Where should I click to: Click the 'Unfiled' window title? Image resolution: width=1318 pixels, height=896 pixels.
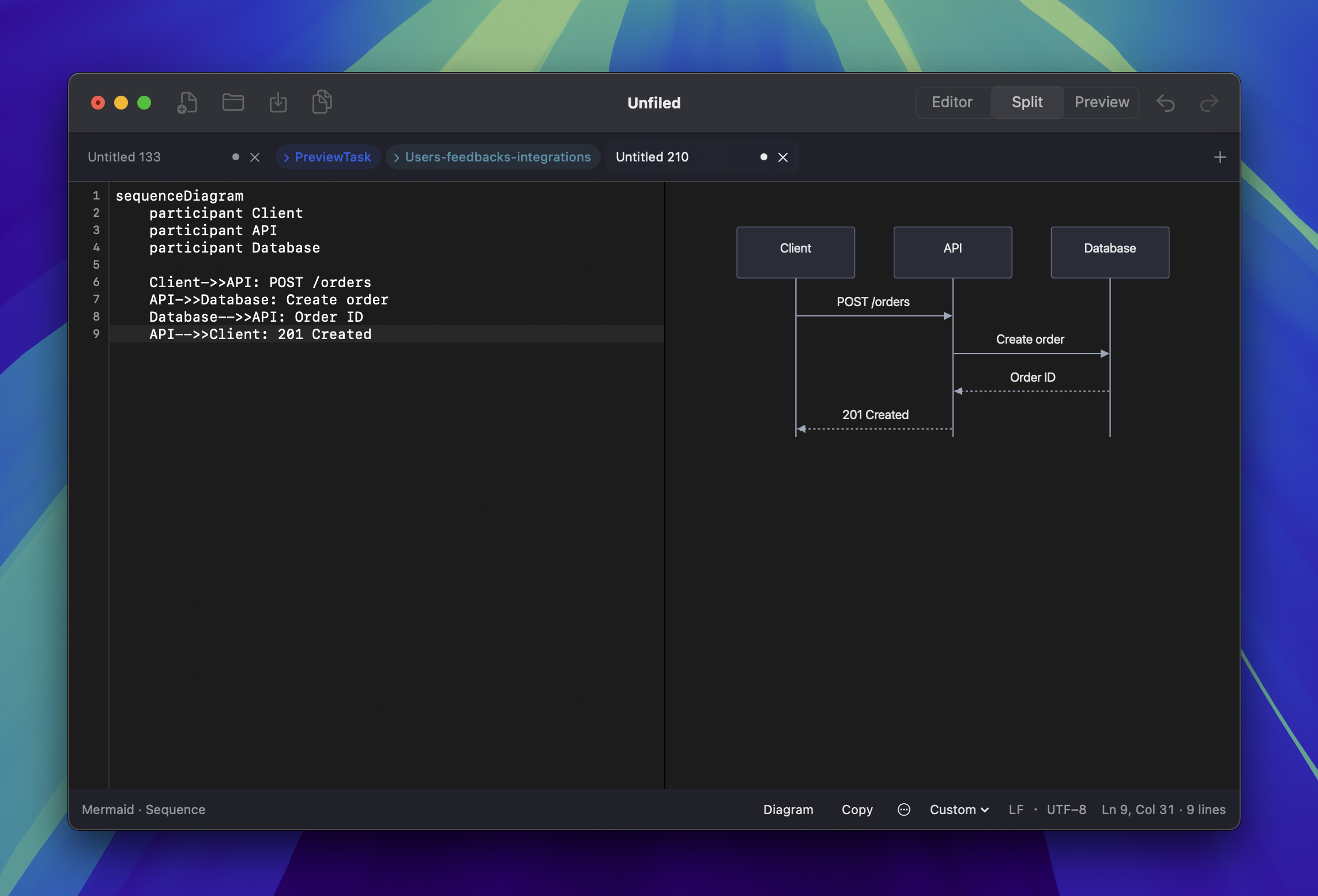[x=654, y=103]
